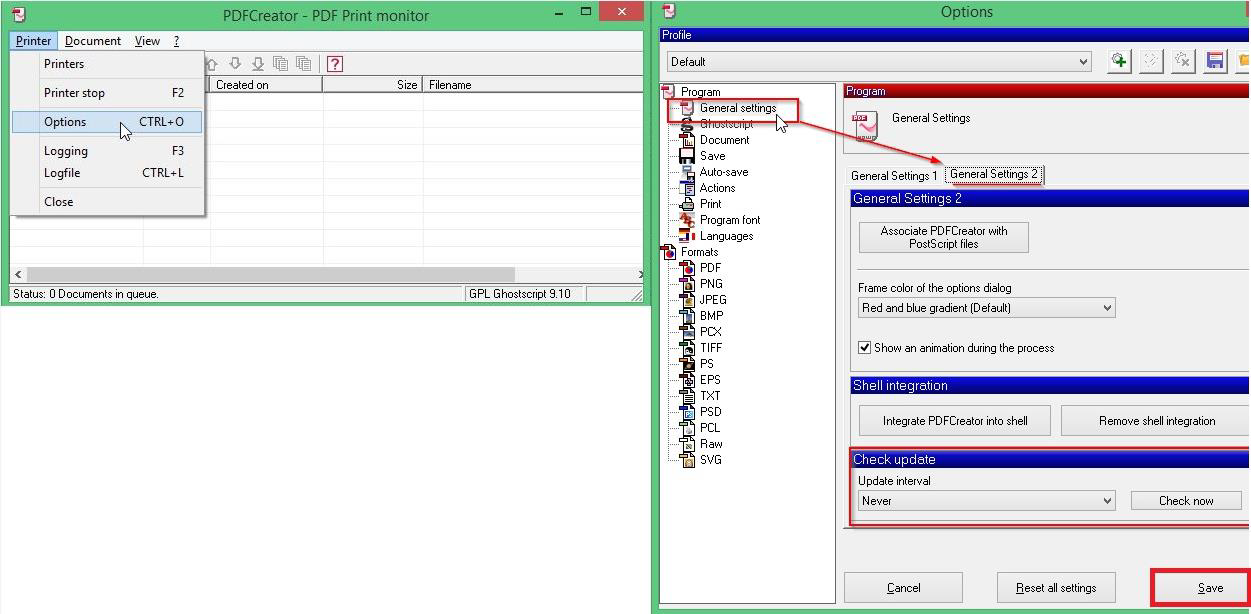Viewport: 1251px width, 614px height.
Task: Click the Options window title bar icon
Action: [669, 11]
